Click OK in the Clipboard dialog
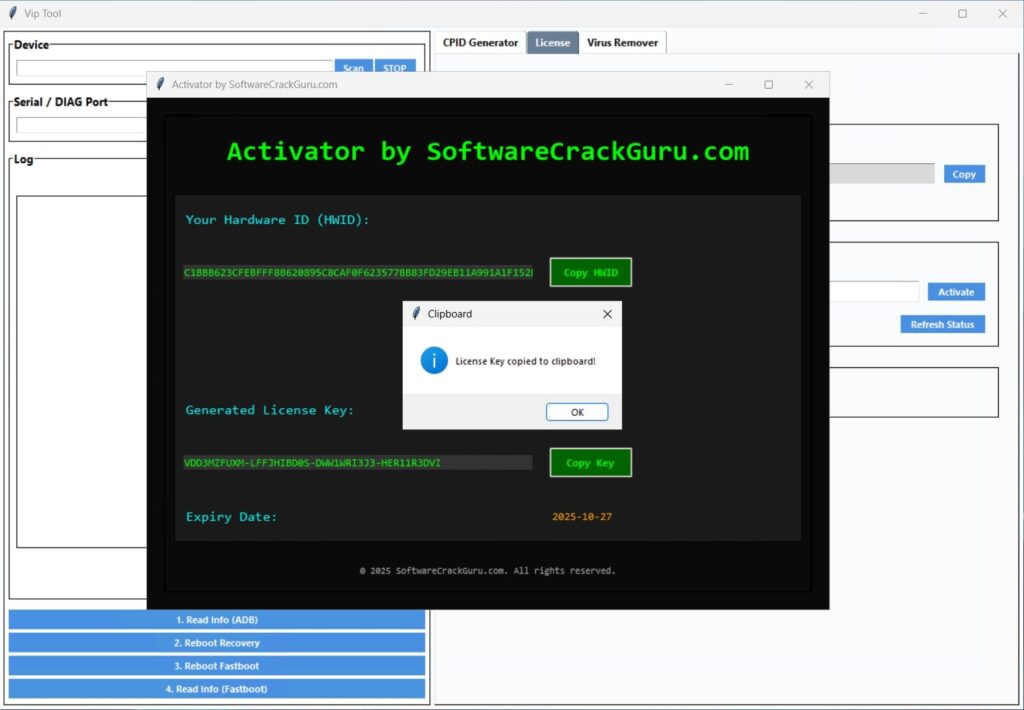Screen dimensions: 1024x710 (577, 412)
